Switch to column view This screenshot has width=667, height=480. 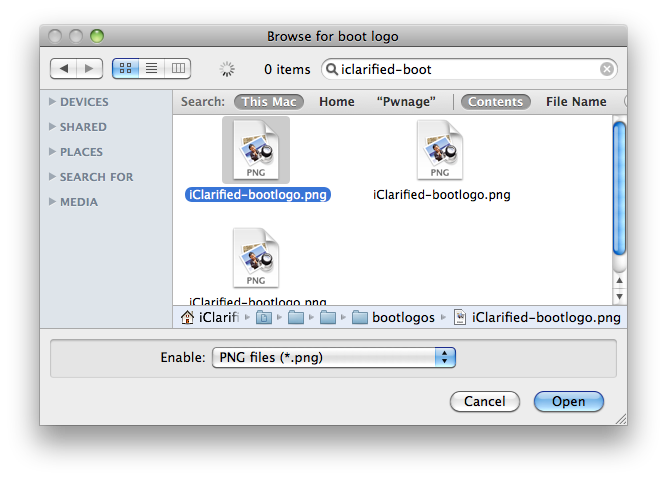pos(178,68)
